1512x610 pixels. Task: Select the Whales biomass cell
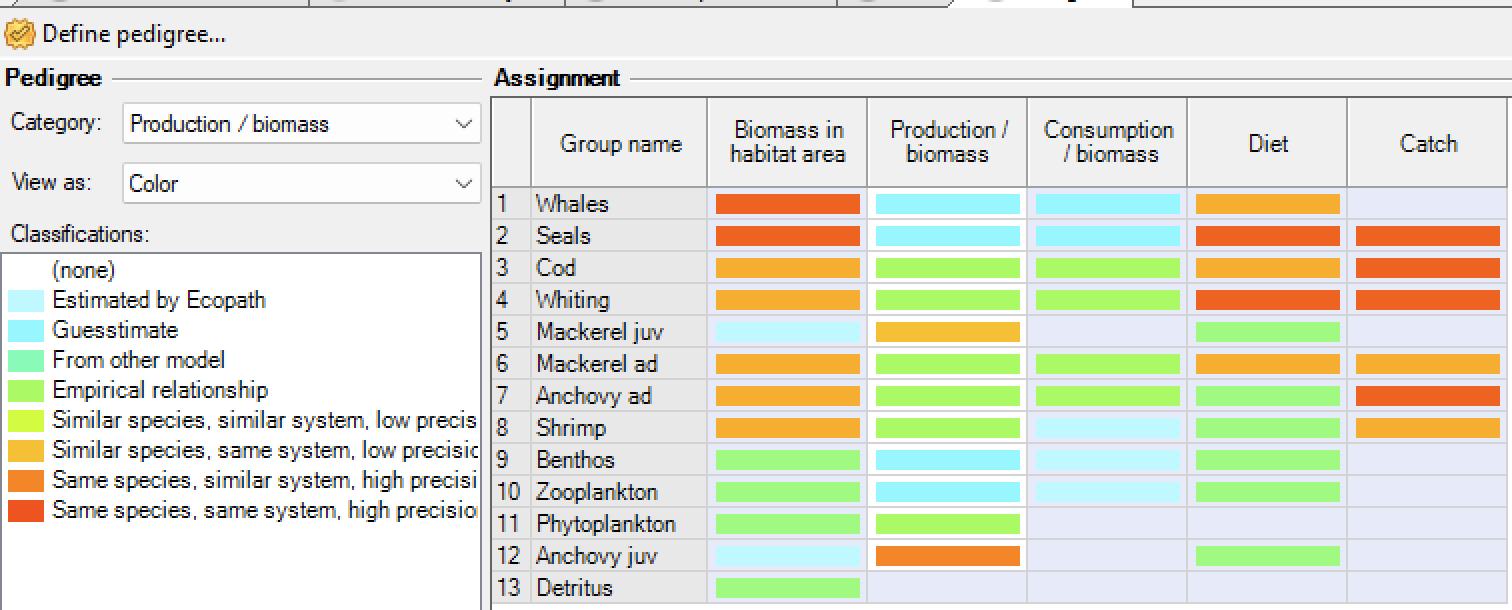787,204
